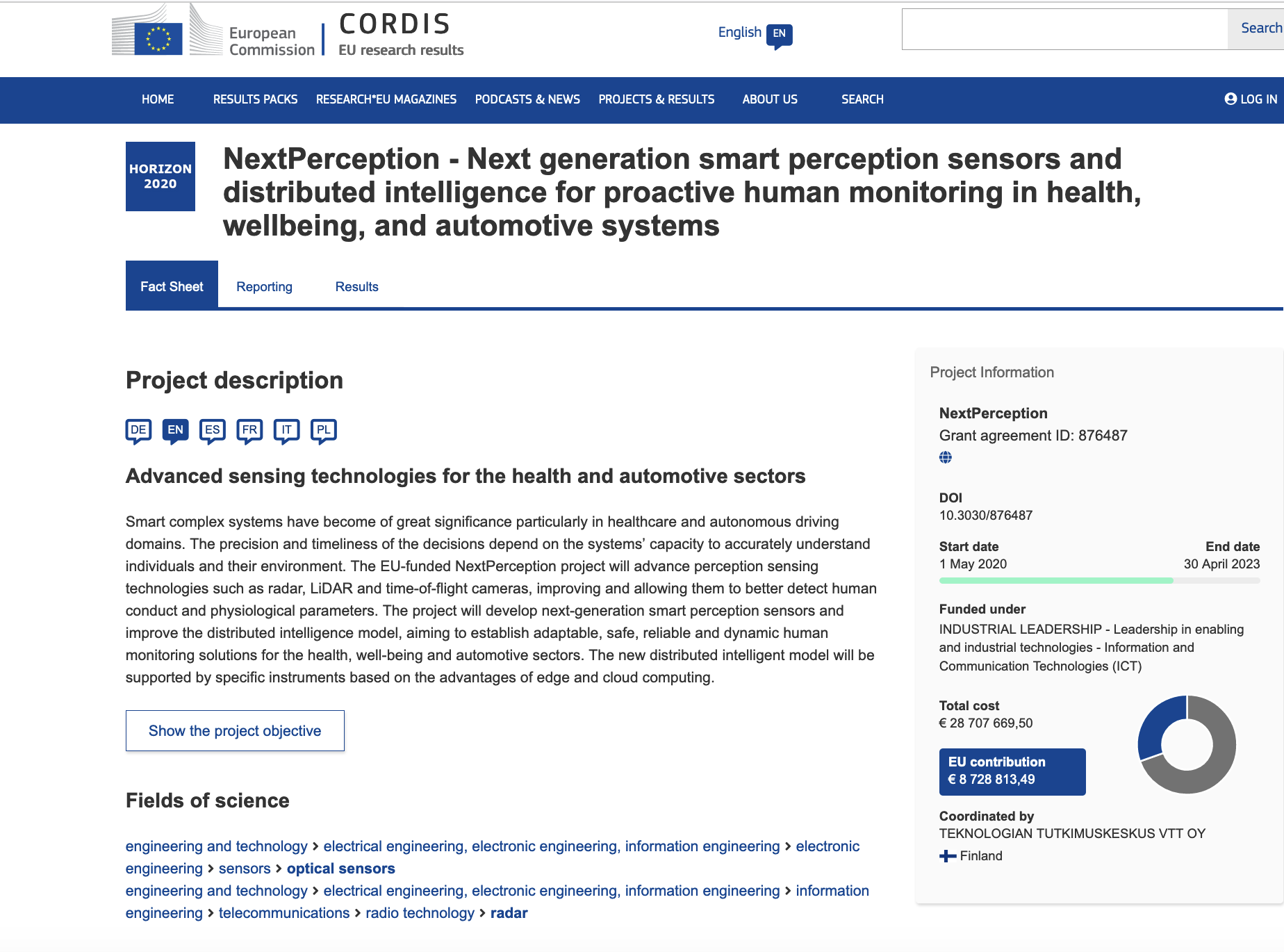
Task: Expand Show the project objective
Action: [x=235, y=731]
